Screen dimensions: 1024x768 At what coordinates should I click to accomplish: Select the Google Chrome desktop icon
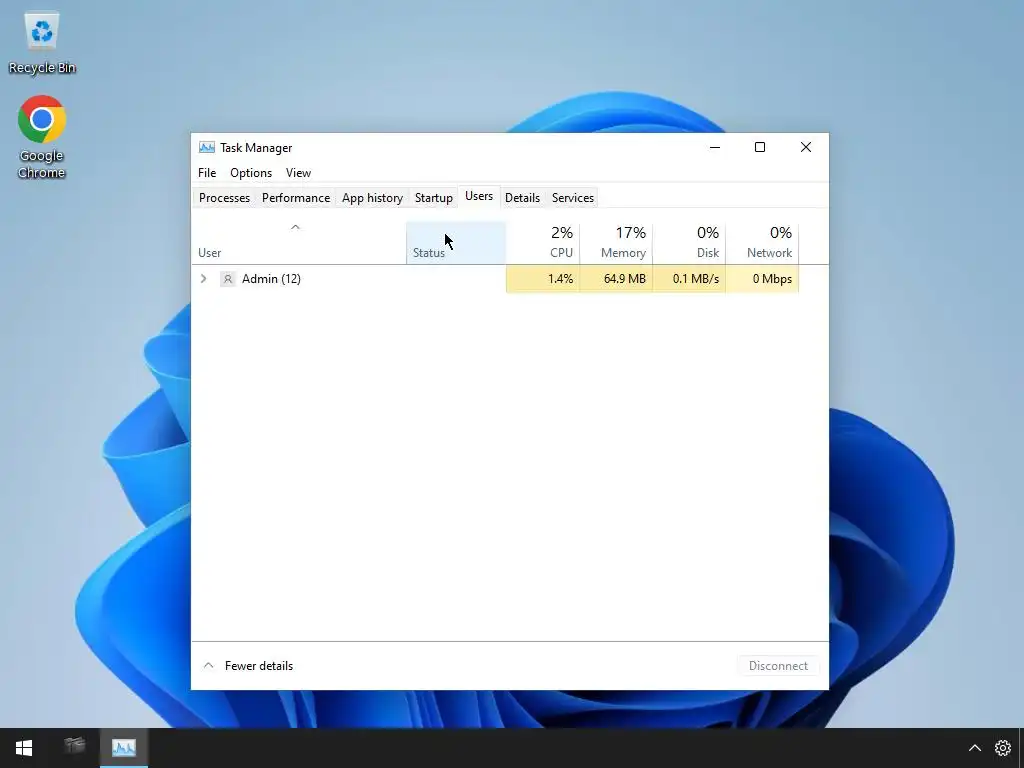(x=42, y=137)
